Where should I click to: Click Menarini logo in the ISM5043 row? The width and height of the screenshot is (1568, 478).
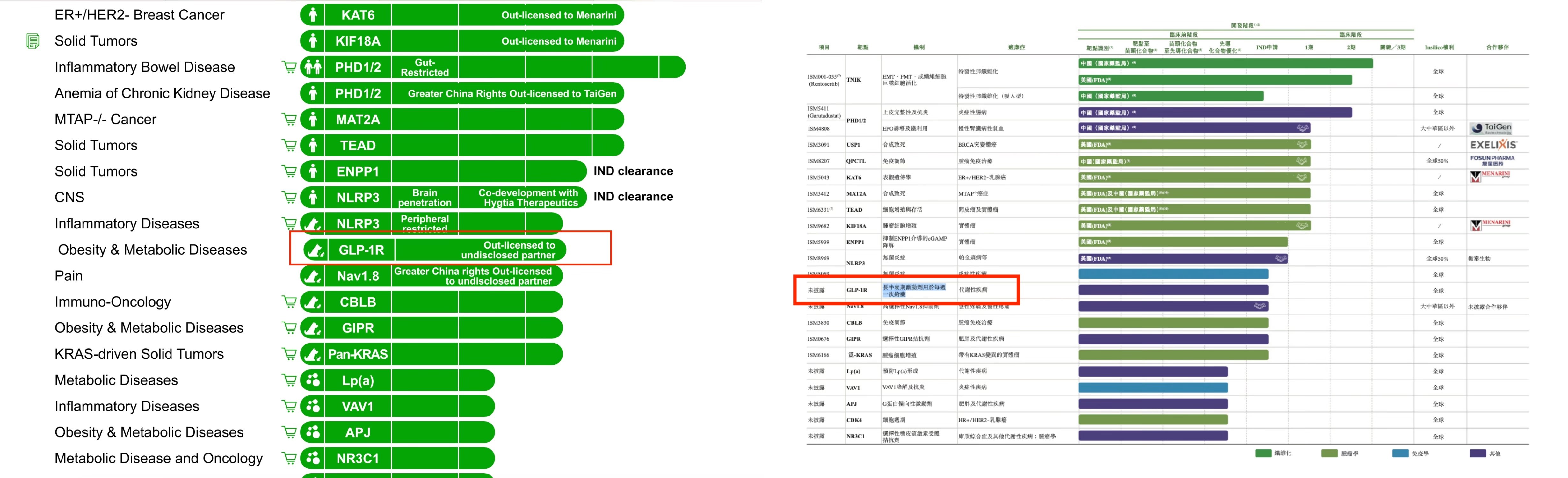coord(1490,177)
